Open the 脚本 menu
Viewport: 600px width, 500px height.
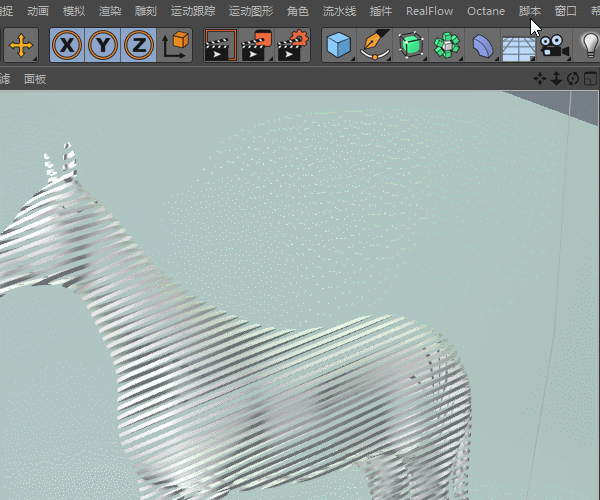click(530, 11)
